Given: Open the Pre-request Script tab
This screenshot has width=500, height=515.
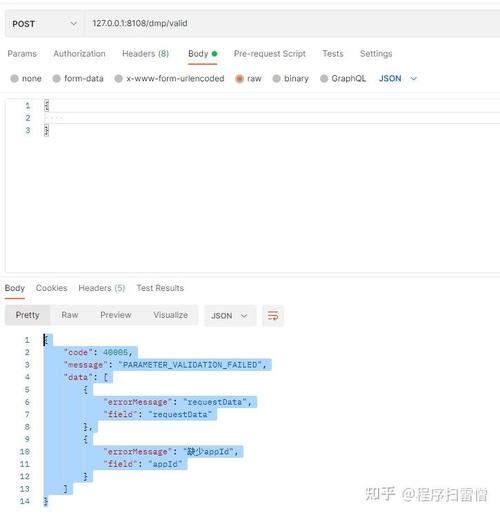Looking at the screenshot, I should coord(270,54).
